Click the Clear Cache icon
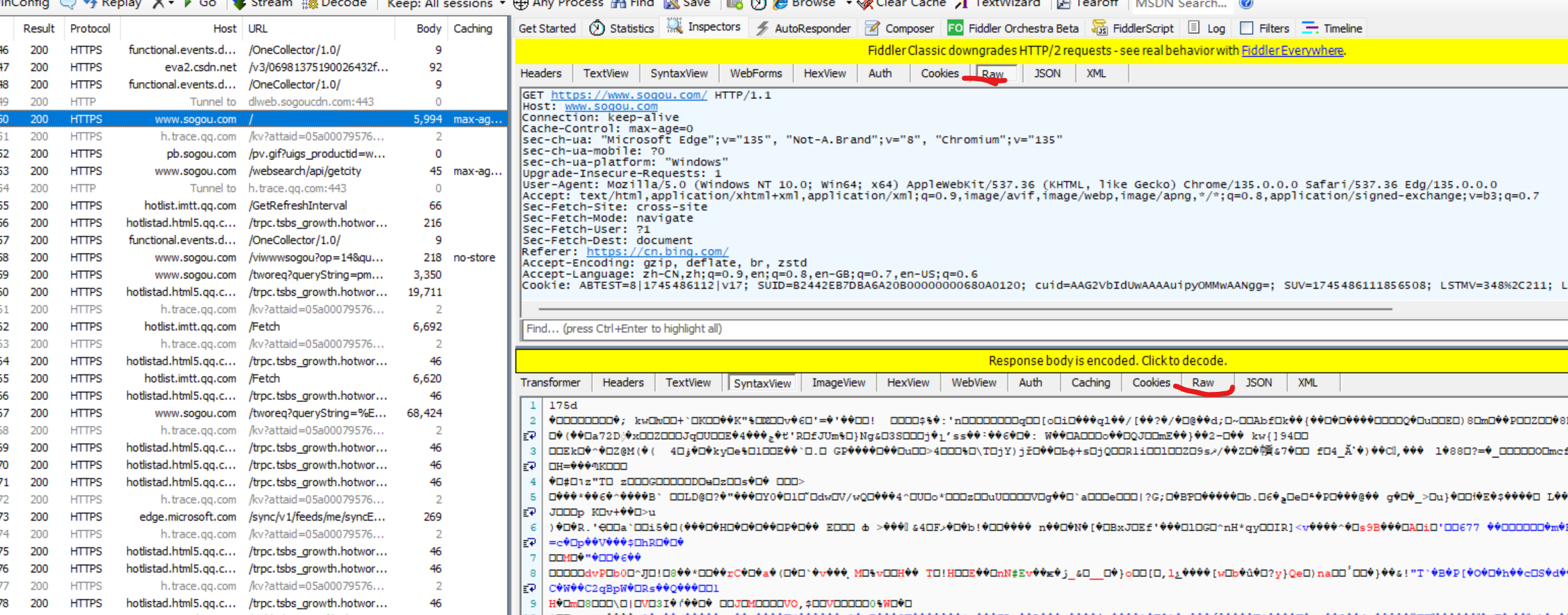1568x615 pixels. [865, 4]
